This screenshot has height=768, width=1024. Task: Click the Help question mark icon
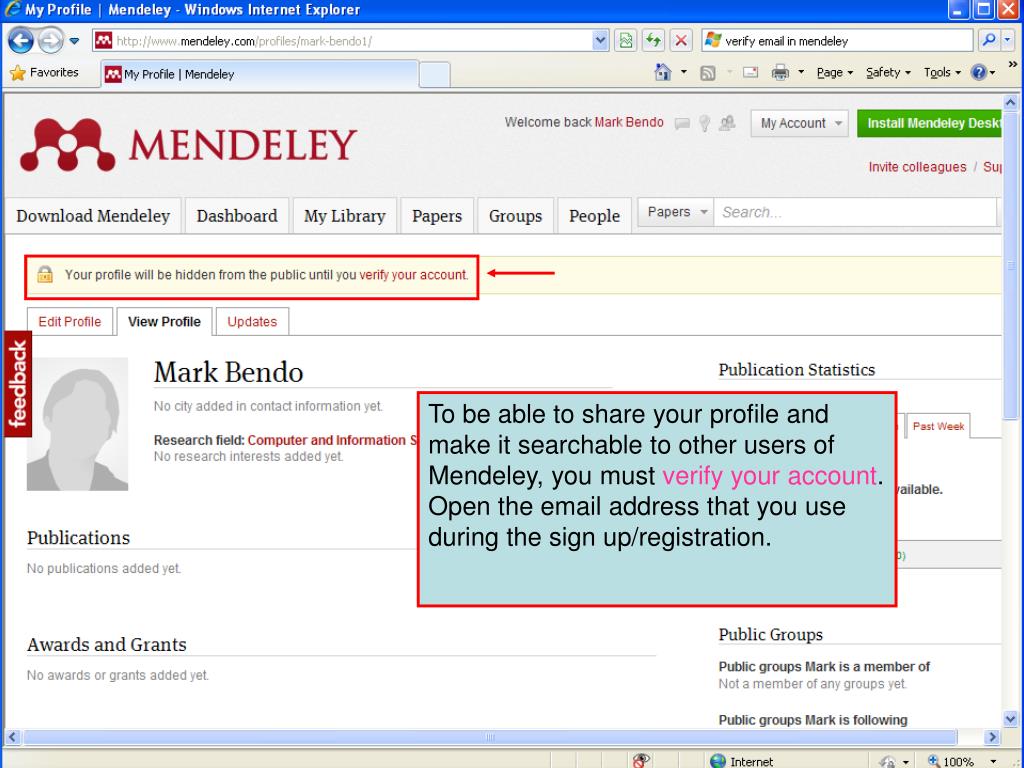[x=978, y=72]
